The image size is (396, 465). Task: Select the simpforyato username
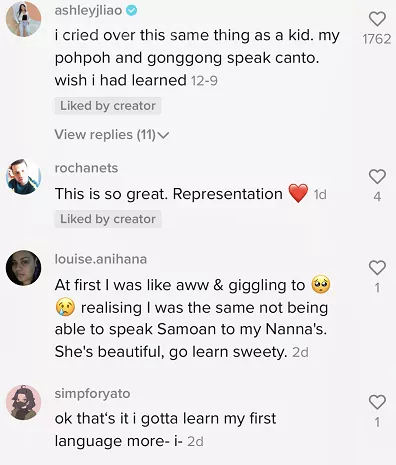coord(92,394)
